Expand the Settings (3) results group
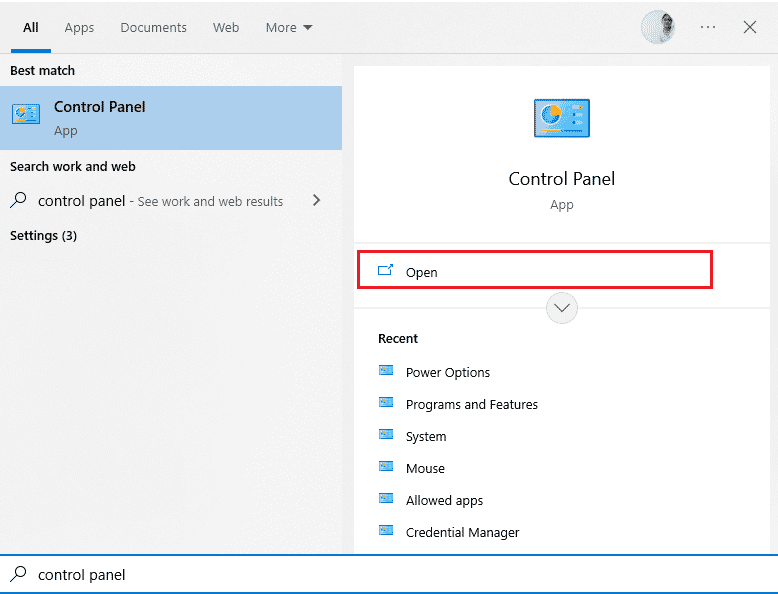This screenshot has height=594, width=778. tap(44, 235)
